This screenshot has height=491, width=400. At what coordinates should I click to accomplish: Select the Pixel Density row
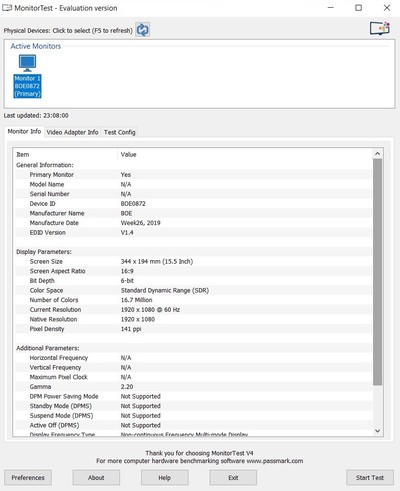[193, 329]
